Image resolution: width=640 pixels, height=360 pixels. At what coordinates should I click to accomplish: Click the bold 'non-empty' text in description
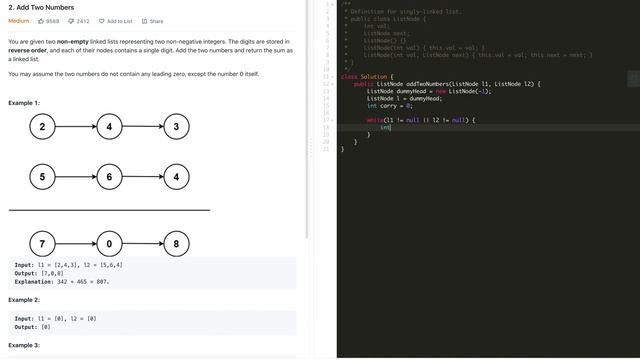point(73,42)
